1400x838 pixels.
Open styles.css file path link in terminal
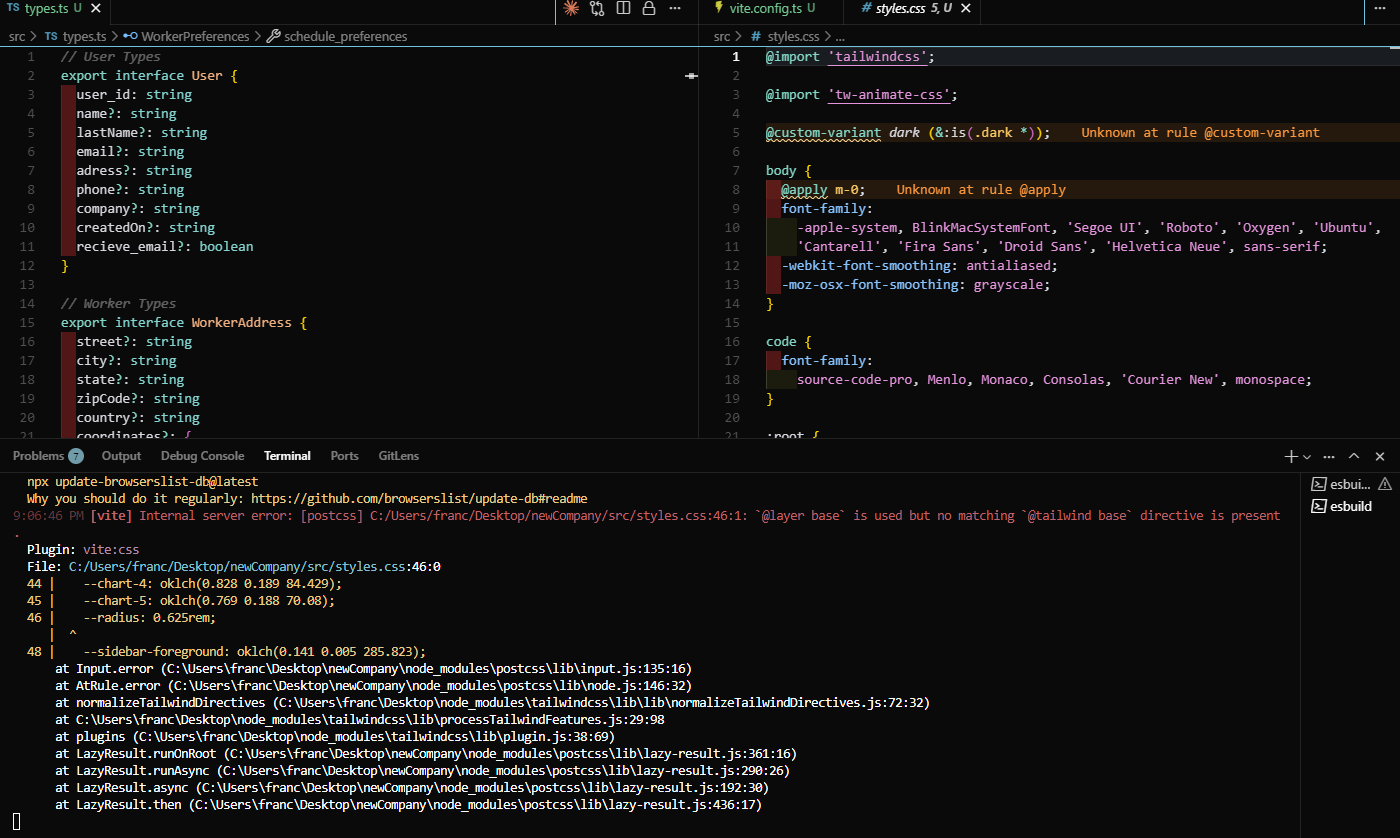[x=237, y=566]
